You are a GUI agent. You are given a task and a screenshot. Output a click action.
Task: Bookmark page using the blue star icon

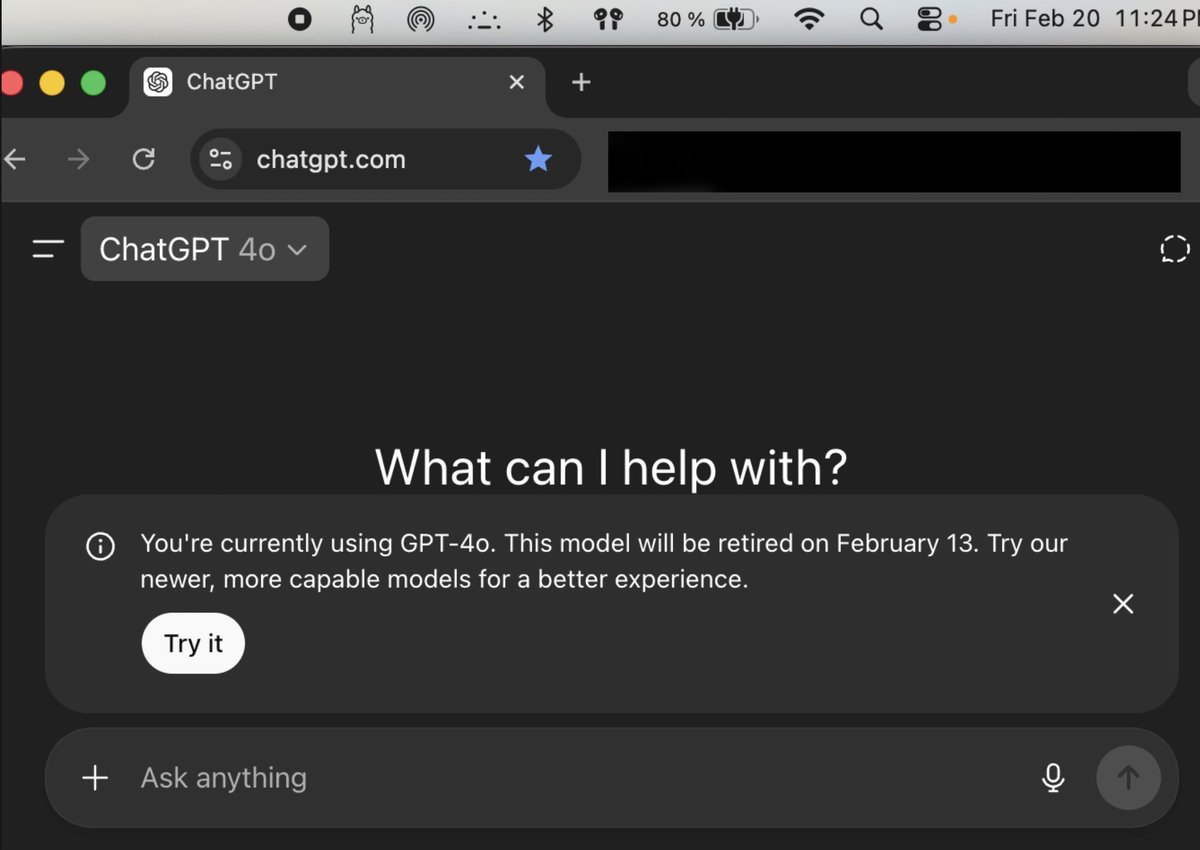click(x=538, y=159)
